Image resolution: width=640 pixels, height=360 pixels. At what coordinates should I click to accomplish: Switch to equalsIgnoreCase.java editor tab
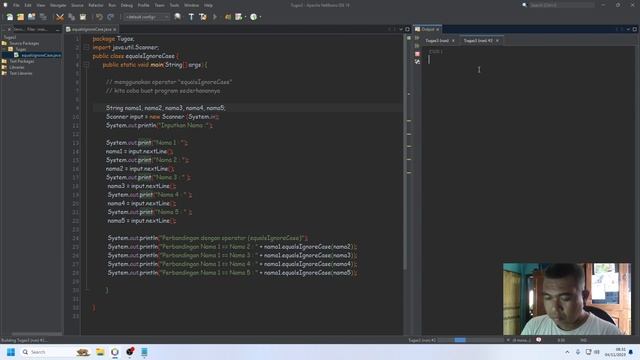(x=91, y=29)
